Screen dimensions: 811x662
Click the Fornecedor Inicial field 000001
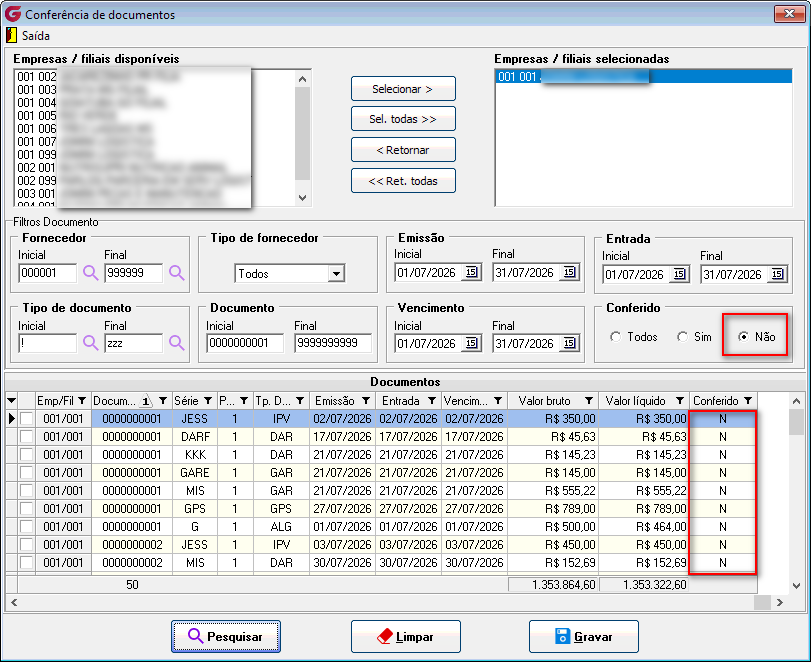click(x=48, y=273)
